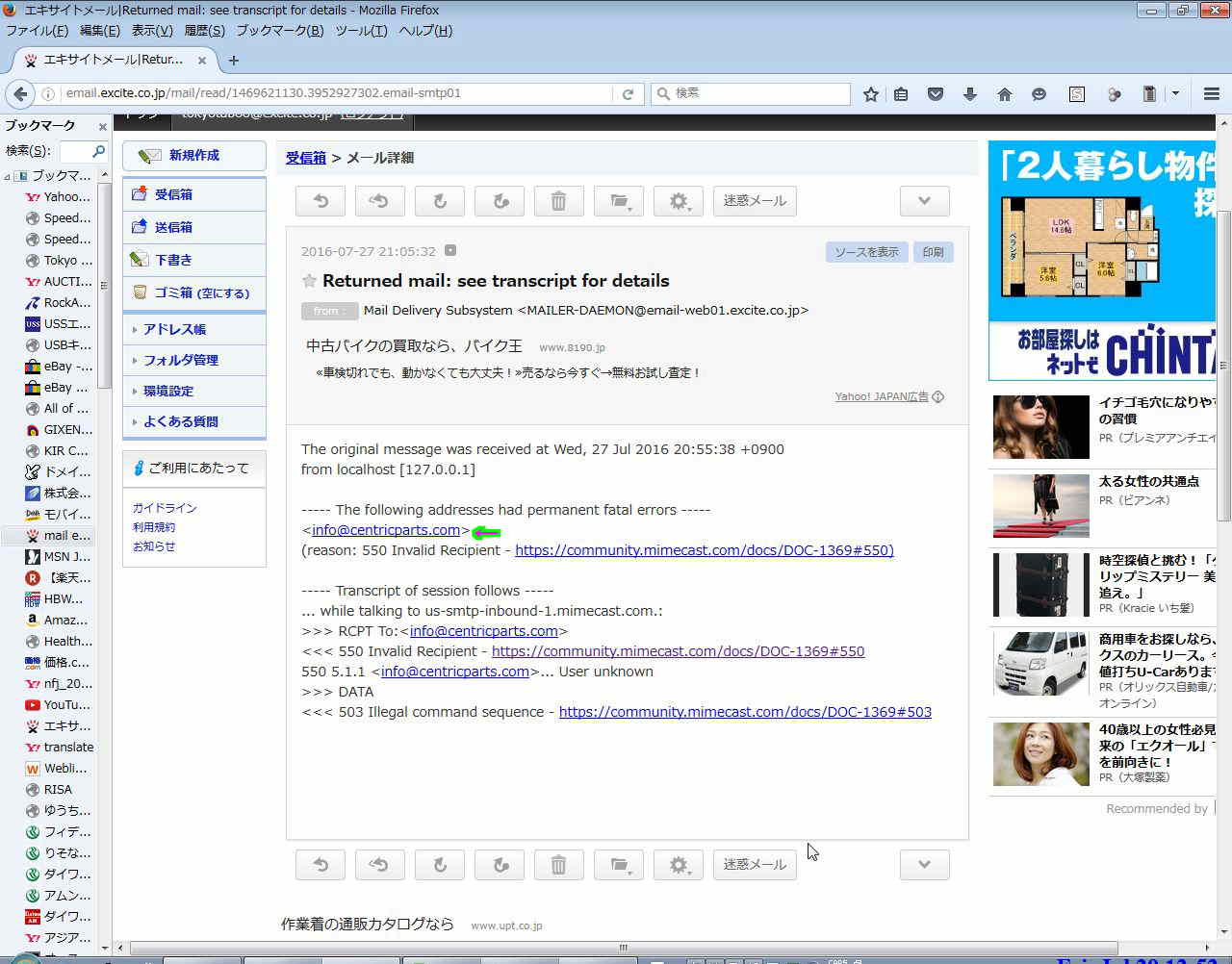Open the Firefox hamburger menu
The image size is (1232, 964).
point(1211,94)
